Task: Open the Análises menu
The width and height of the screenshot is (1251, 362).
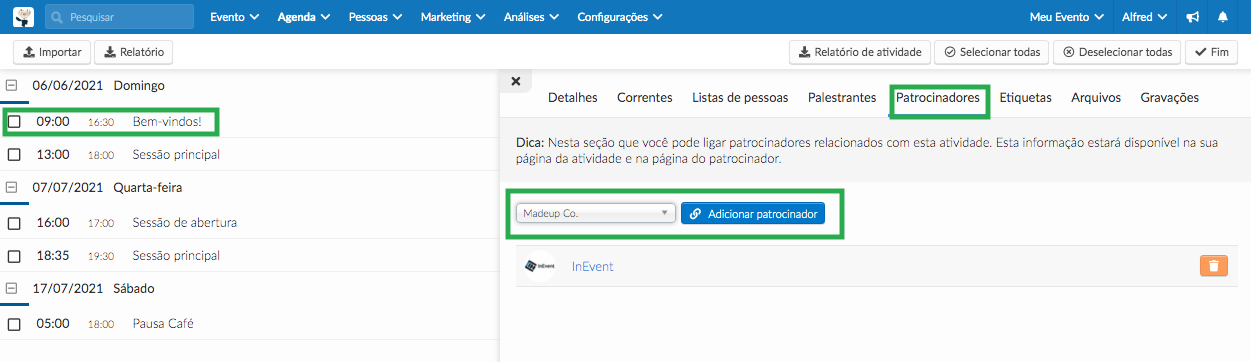Action: click(532, 17)
